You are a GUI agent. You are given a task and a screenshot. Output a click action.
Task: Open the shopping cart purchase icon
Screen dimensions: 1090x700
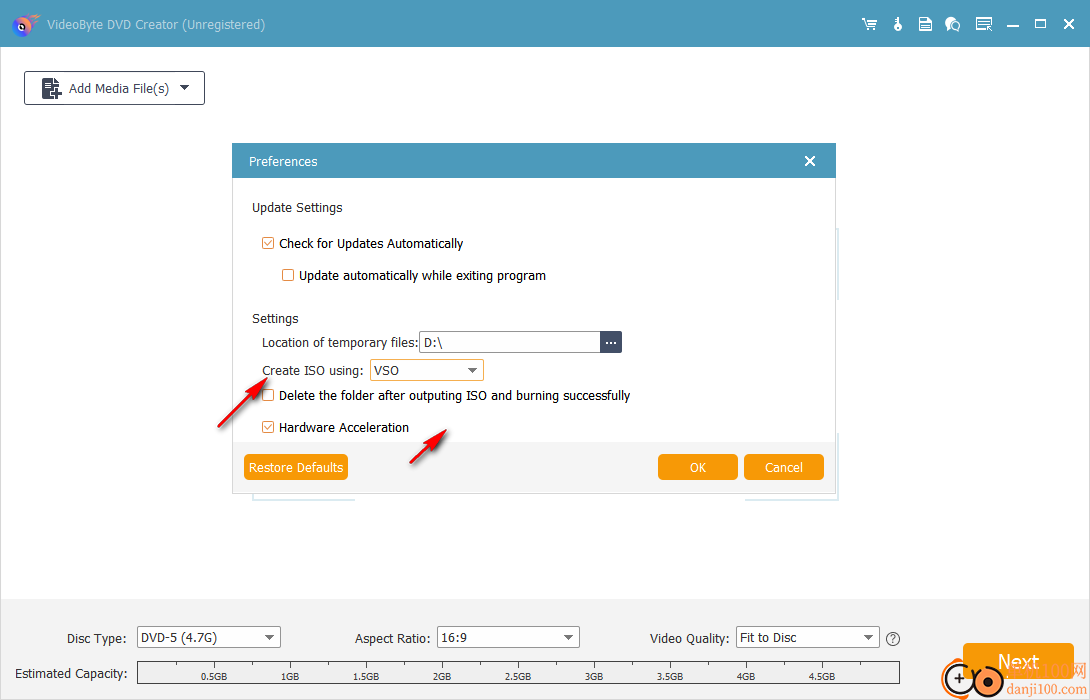[869, 24]
